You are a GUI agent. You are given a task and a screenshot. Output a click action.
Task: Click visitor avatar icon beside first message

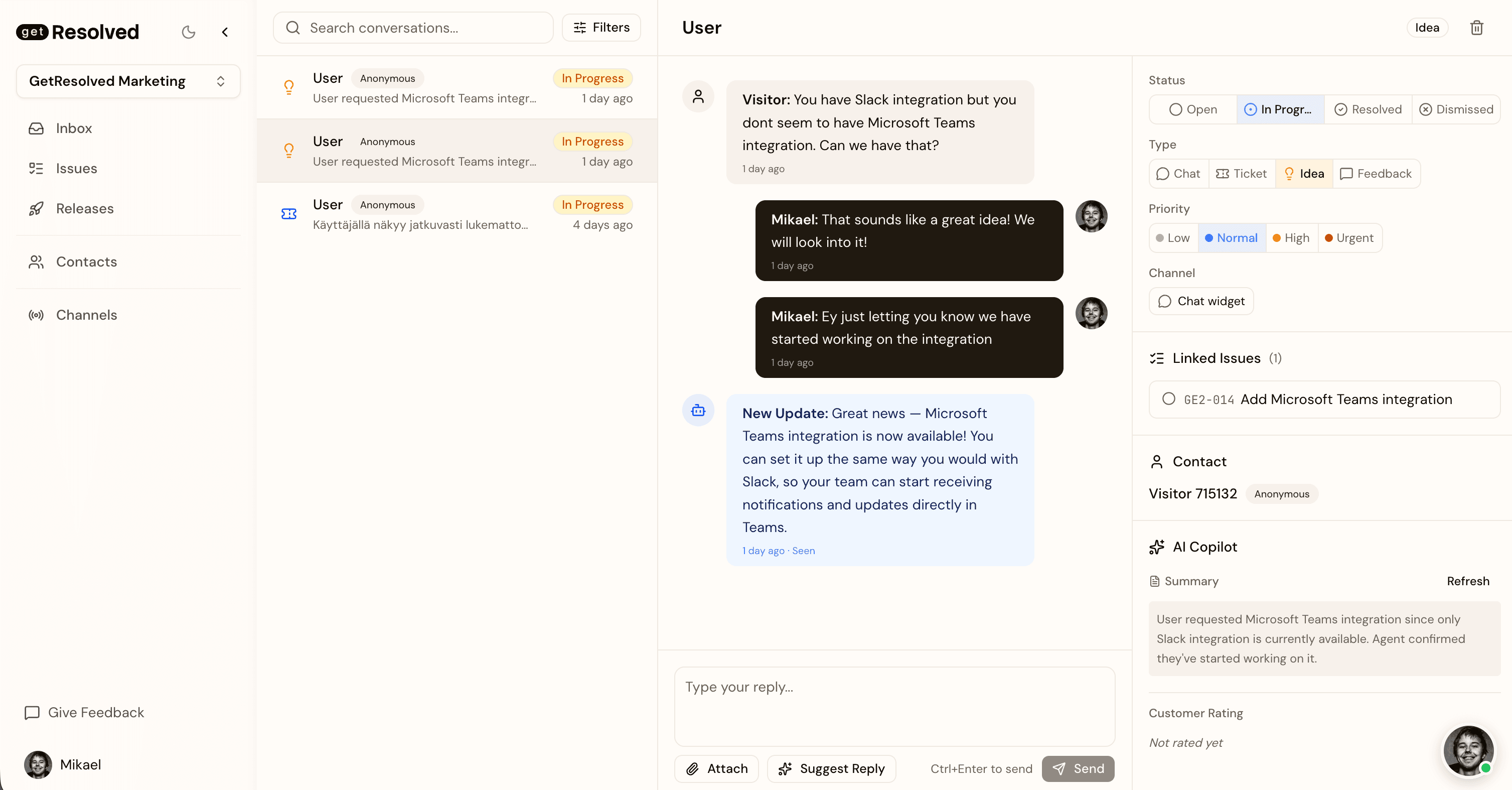(698, 96)
